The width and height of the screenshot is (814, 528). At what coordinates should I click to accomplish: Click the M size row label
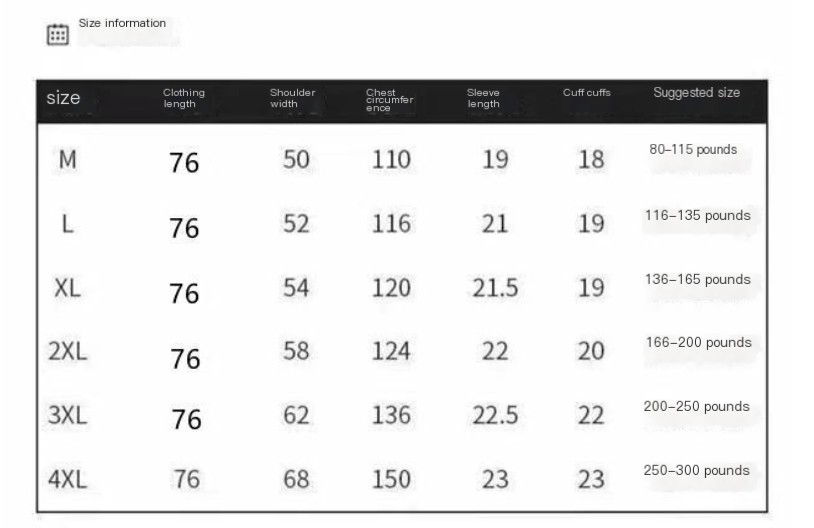(67, 160)
